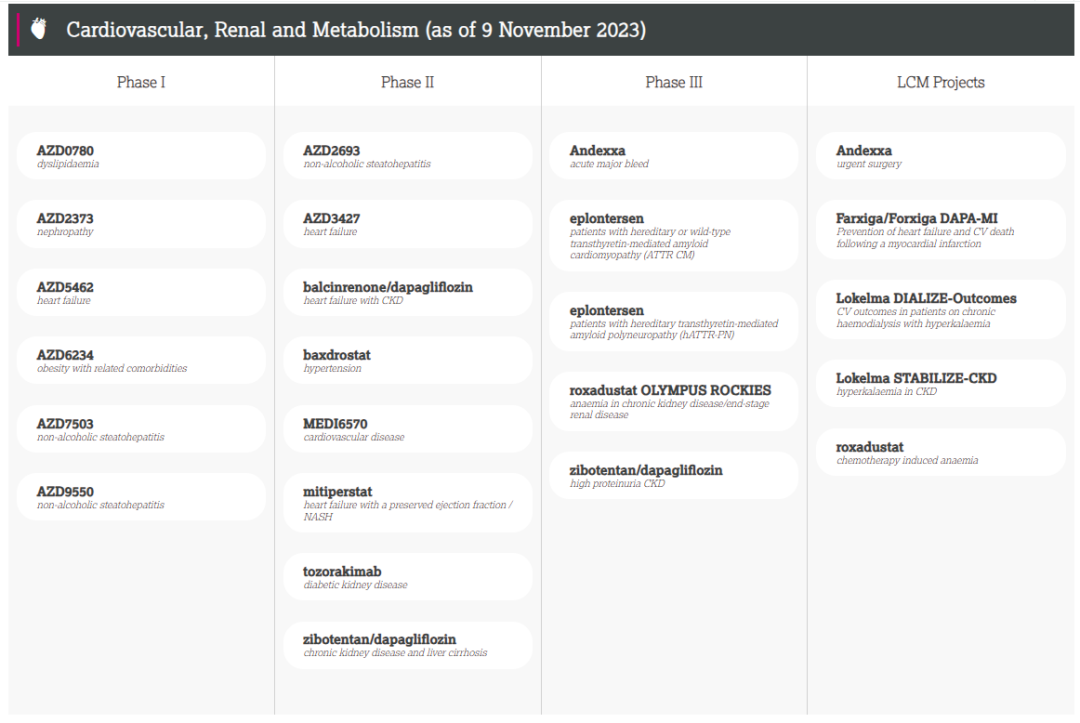This screenshot has height=723, width=1080.
Task: Open the AZD6234 obesity card
Action: tap(141, 360)
